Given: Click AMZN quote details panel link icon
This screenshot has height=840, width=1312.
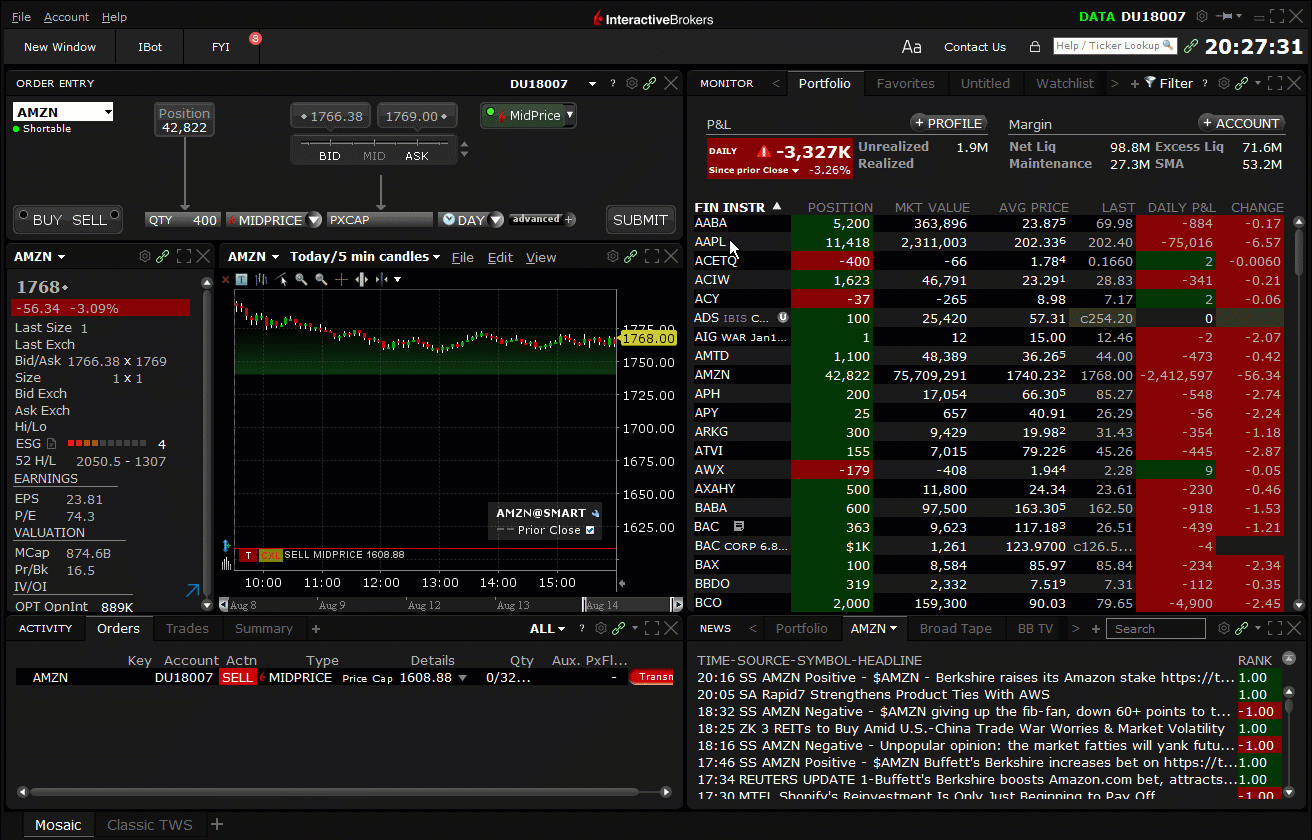Looking at the screenshot, I should [163, 257].
